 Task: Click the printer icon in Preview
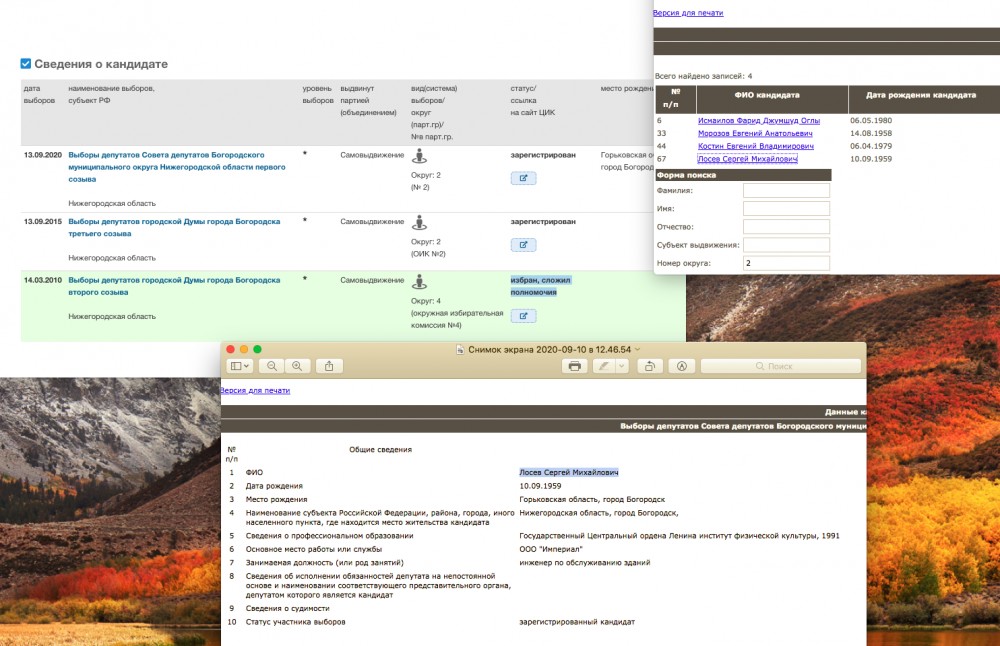575,367
